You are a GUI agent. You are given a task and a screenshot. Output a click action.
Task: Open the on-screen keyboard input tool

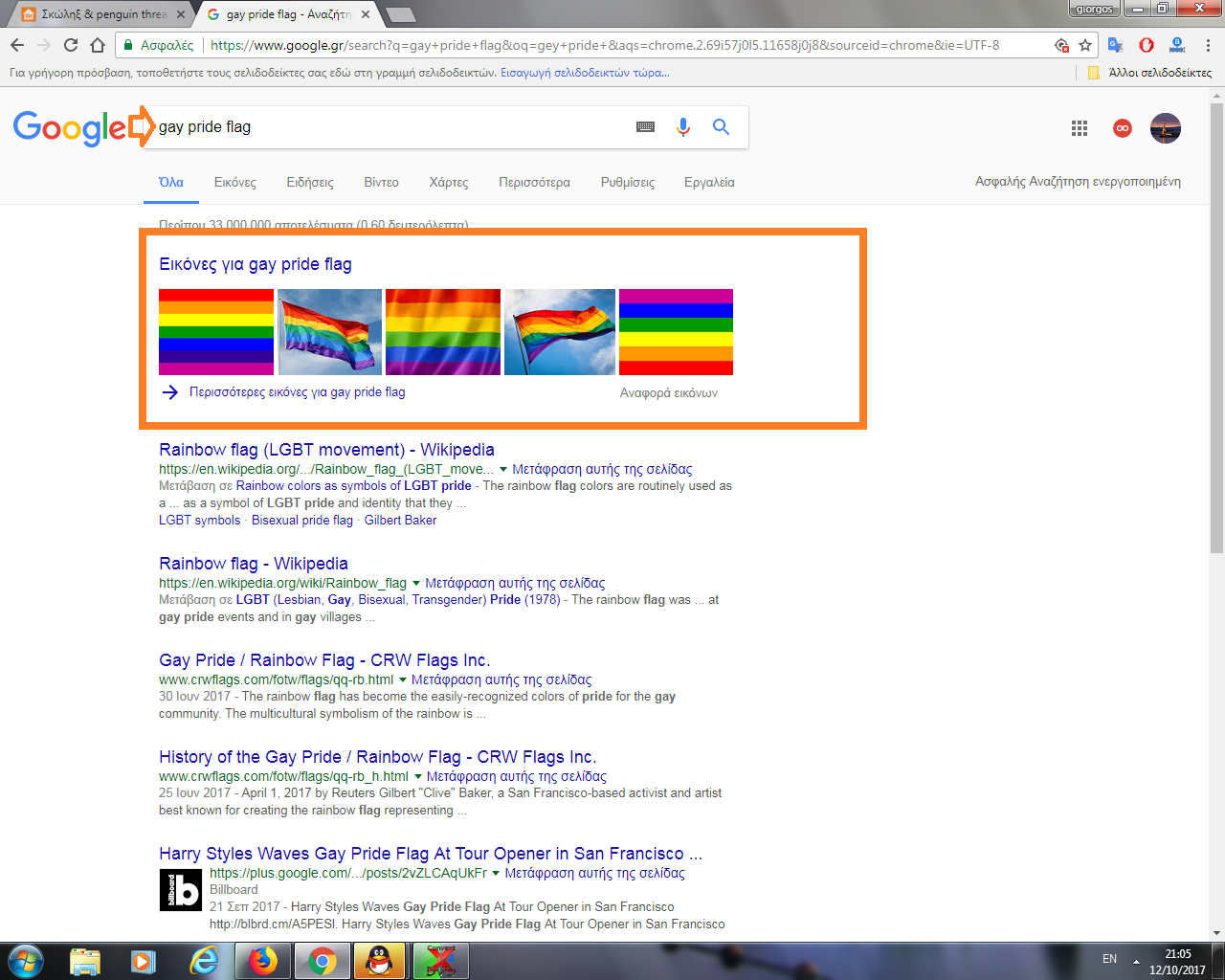click(645, 127)
